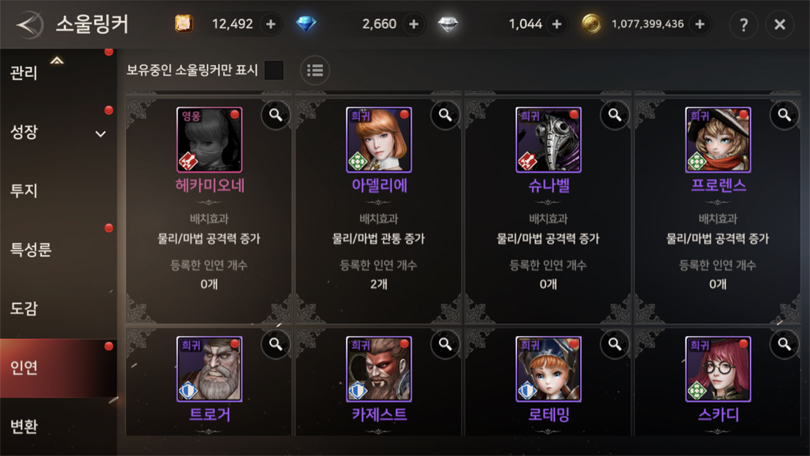Click the back arrow next to 소울링커
810x456 pixels.
click(29, 24)
